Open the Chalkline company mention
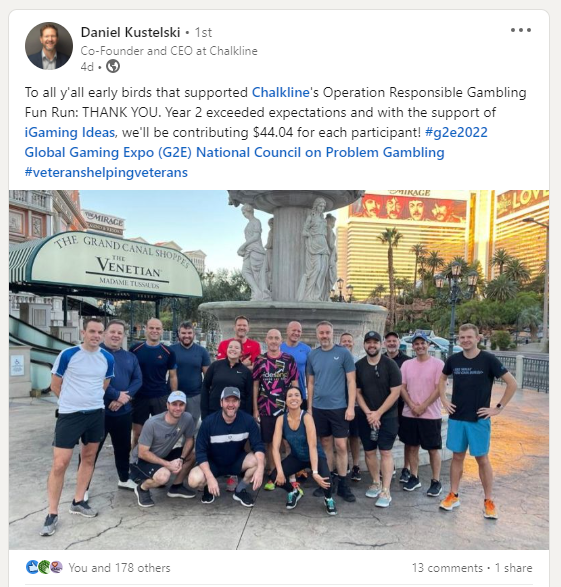This screenshot has width=561, height=587. (280, 92)
